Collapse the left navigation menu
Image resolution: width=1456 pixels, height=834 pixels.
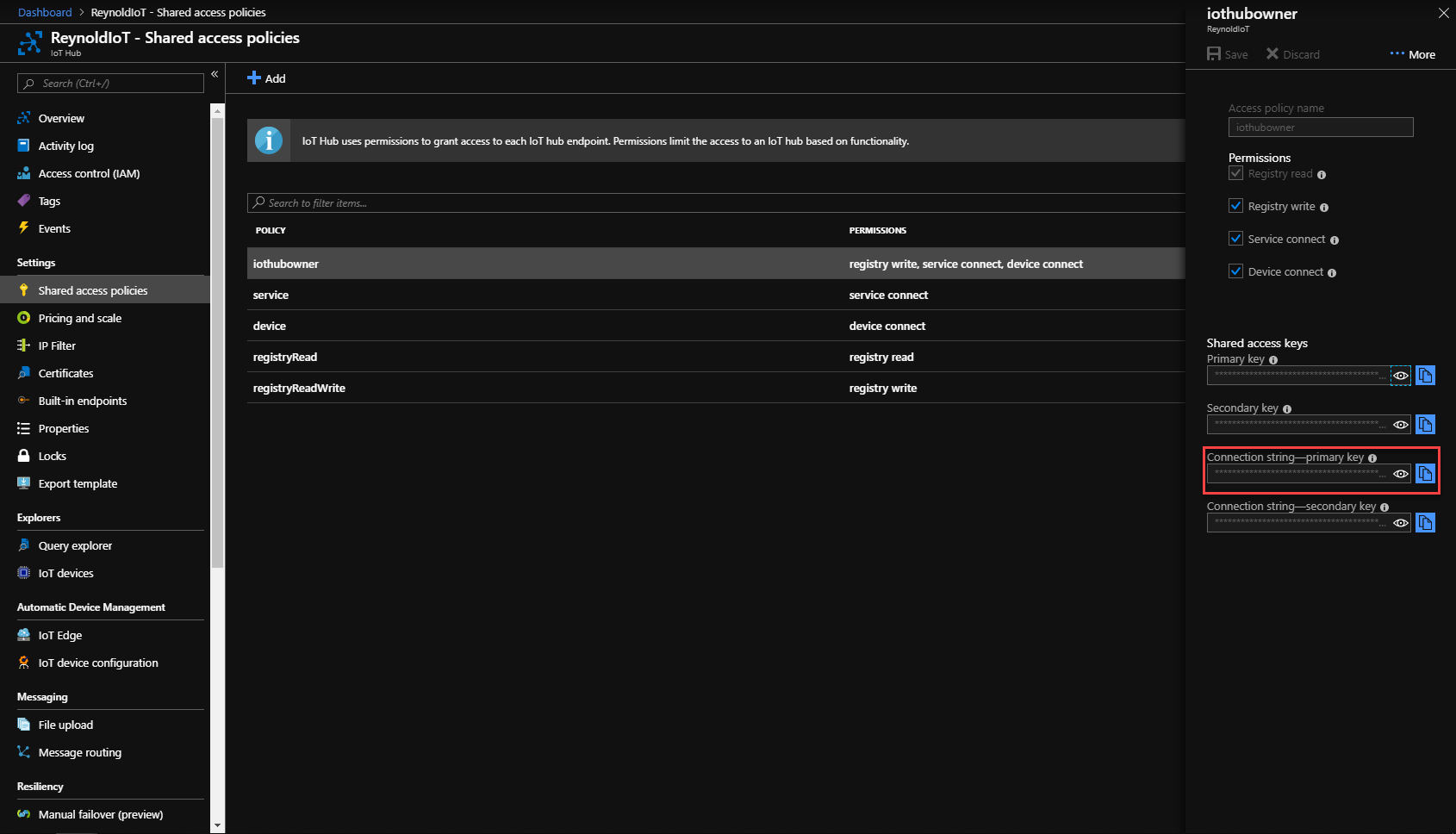pos(215,74)
